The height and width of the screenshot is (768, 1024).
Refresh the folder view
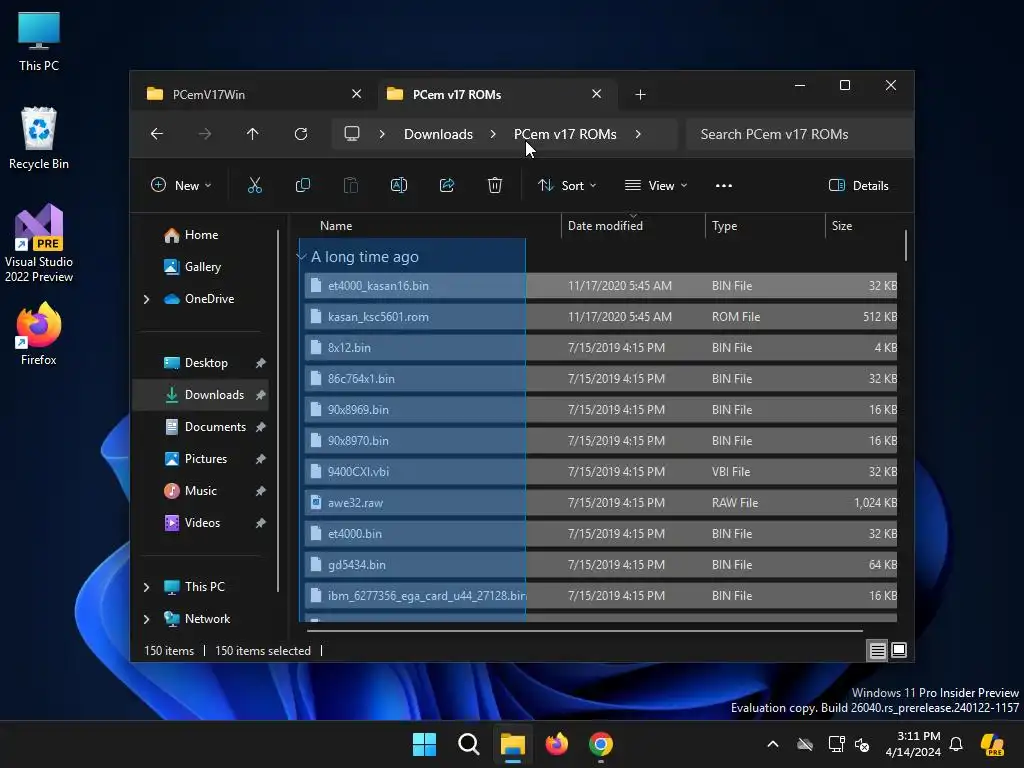(x=300, y=134)
